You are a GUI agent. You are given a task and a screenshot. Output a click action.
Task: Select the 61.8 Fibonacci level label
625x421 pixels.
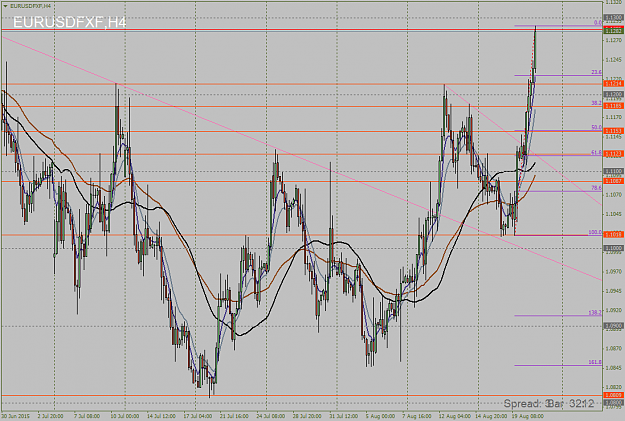596,152
